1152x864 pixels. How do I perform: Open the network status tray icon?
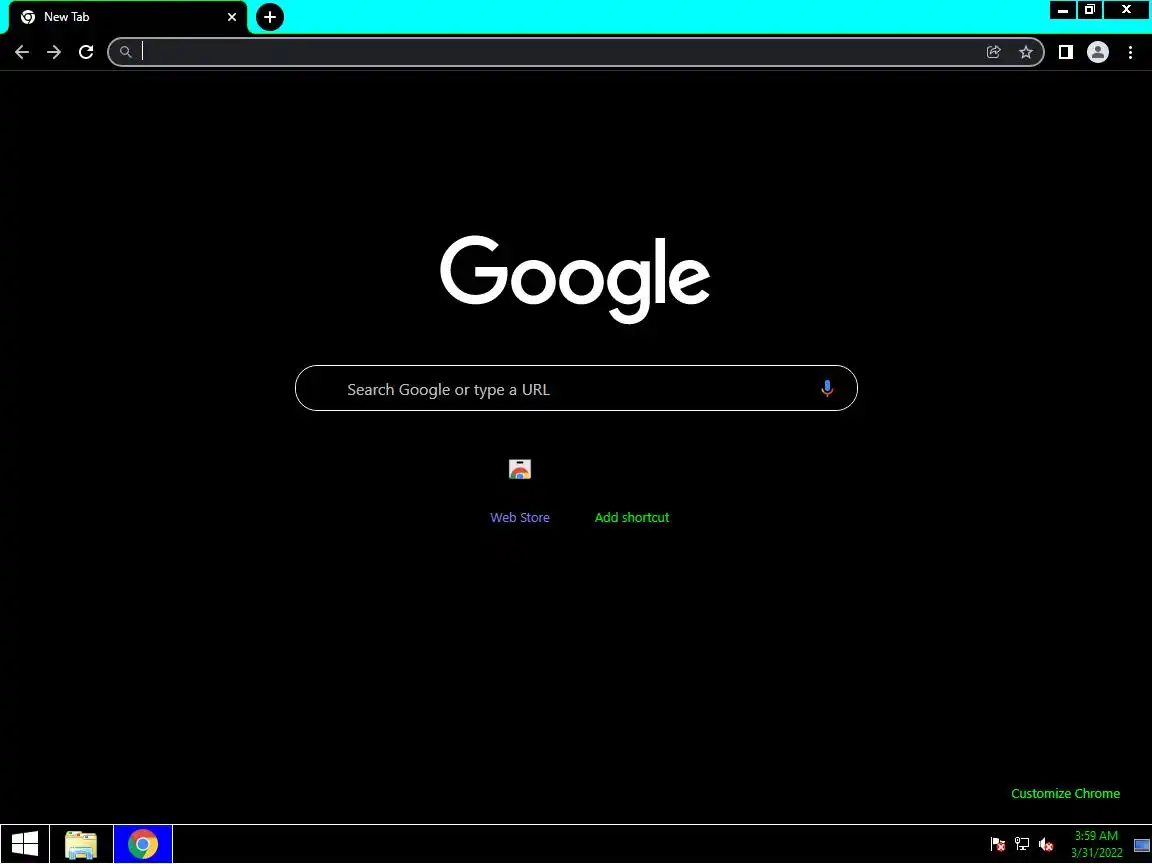coord(1022,845)
